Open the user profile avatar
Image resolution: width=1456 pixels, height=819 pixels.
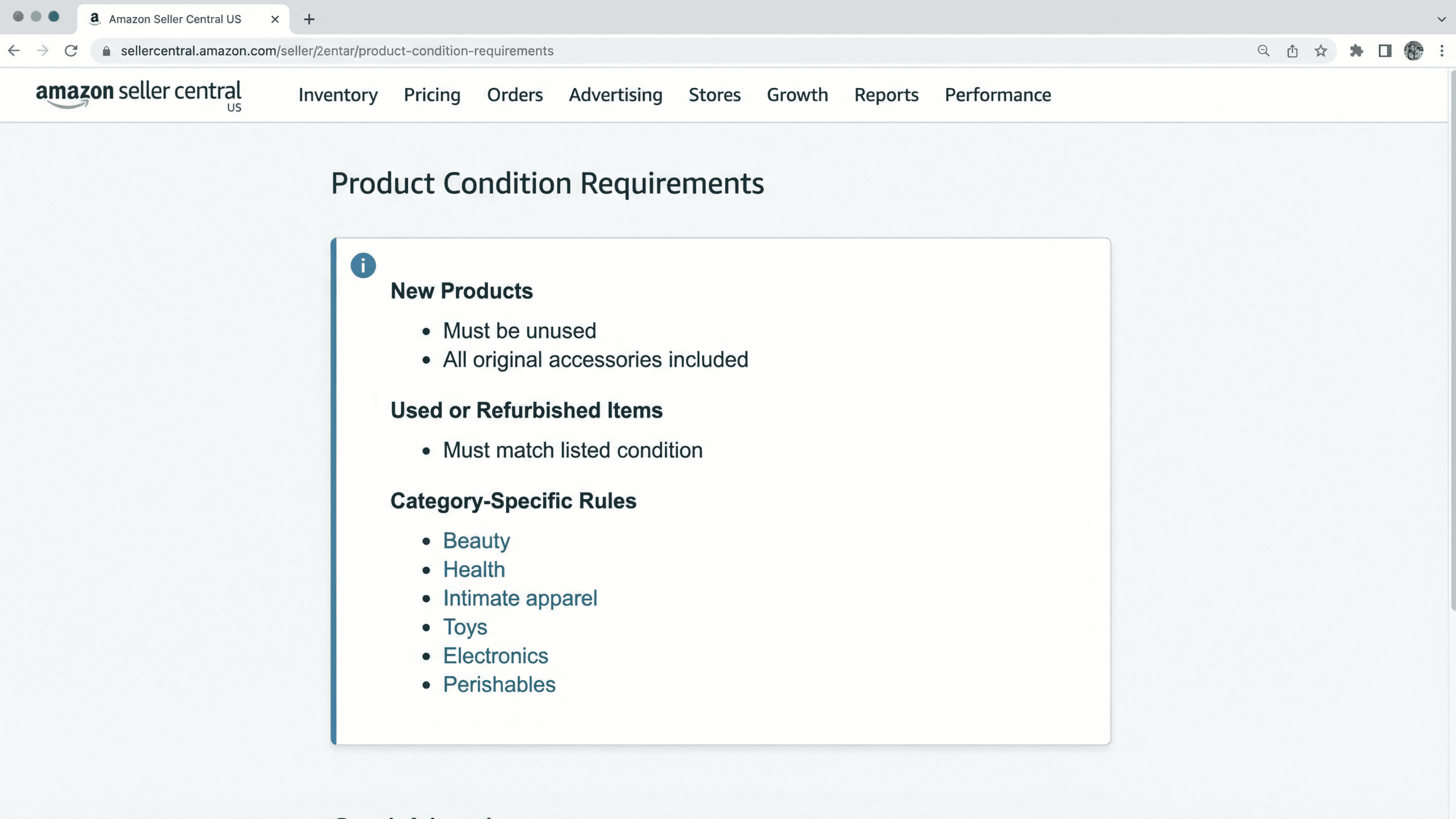(x=1413, y=51)
